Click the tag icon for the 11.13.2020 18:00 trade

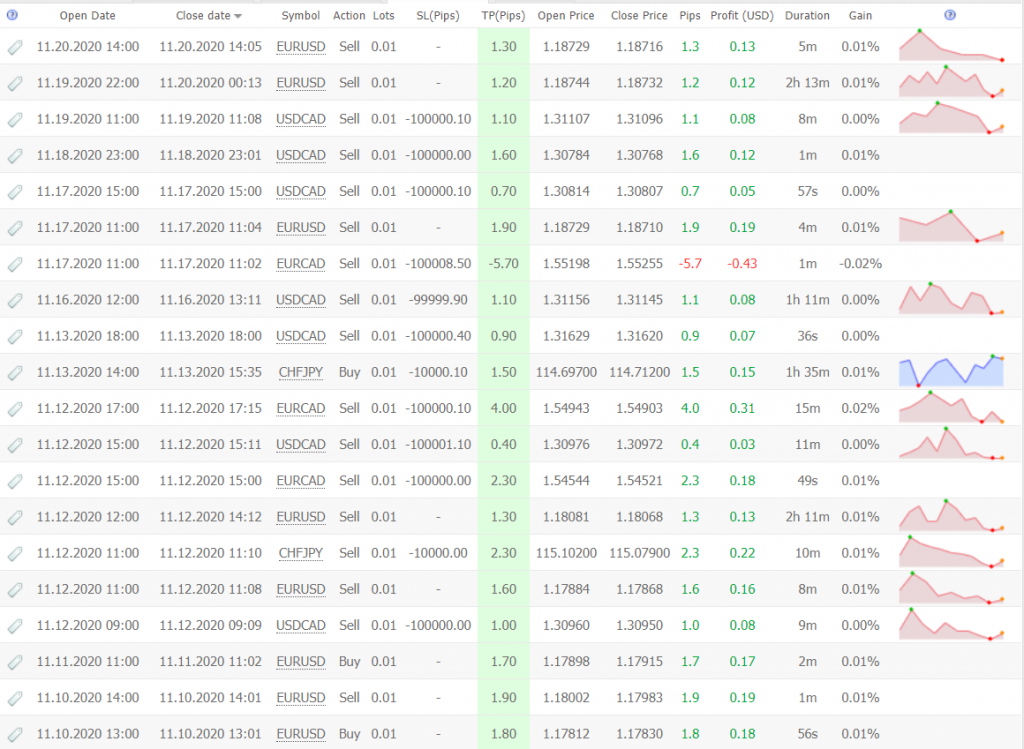pyautogui.click(x=14, y=336)
